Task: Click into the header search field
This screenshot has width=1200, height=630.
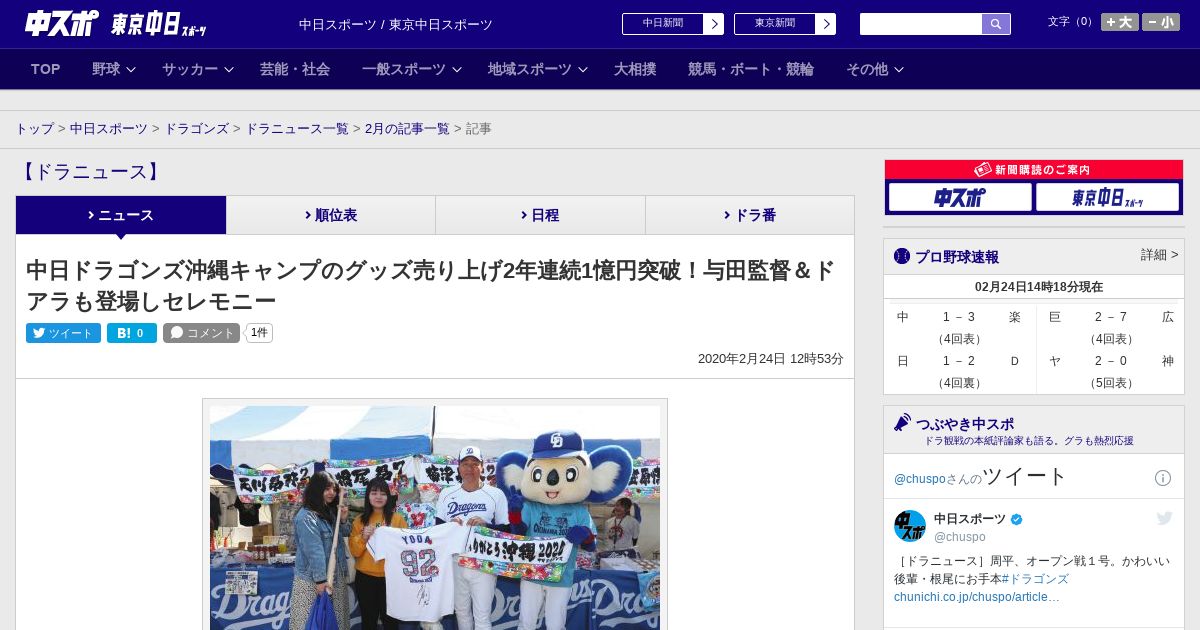Action: click(x=921, y=24)
